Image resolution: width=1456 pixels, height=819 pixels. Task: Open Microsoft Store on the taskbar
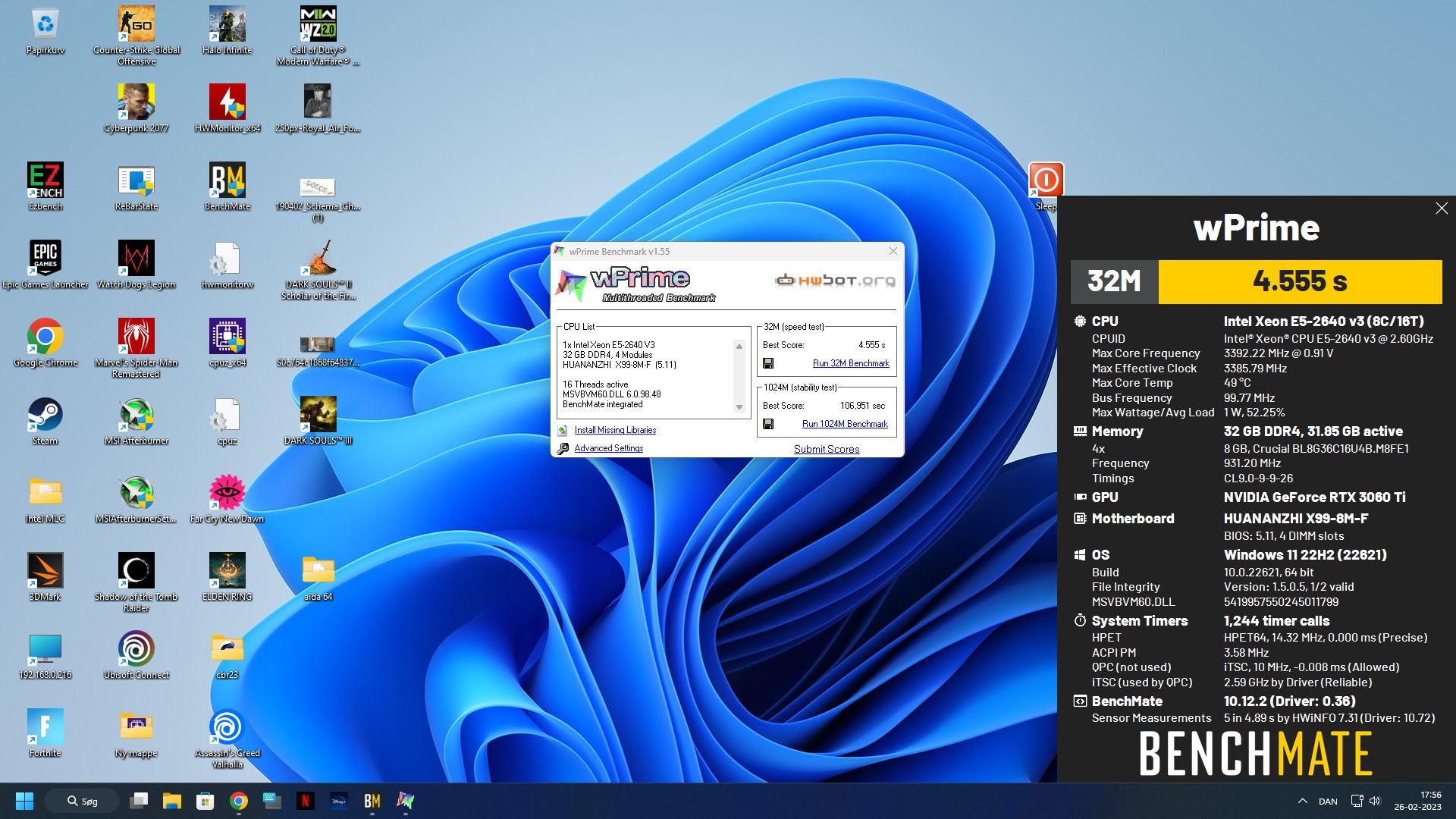tap(206, 801)
